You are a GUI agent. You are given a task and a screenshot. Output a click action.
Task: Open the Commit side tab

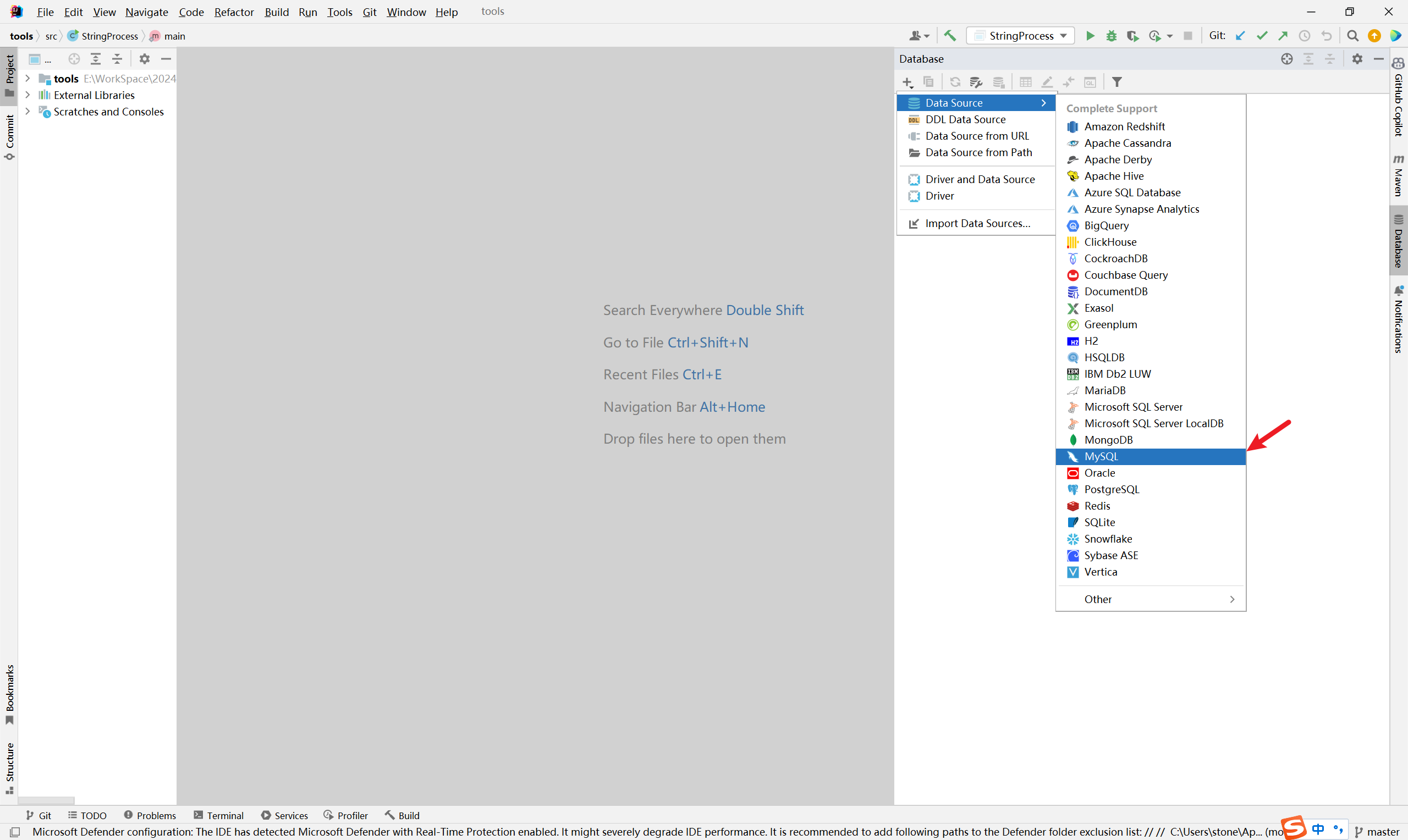point(9,137)
